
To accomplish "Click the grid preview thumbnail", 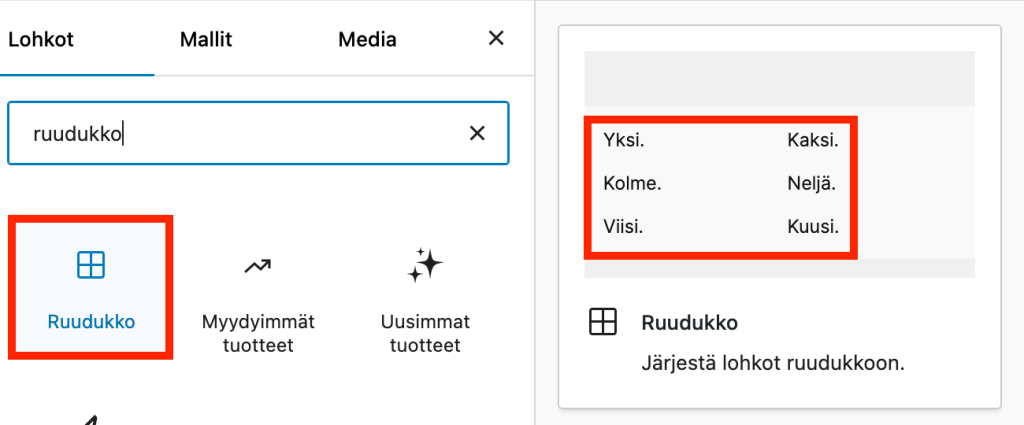I will pyautogui.click(x=779, y=165).
